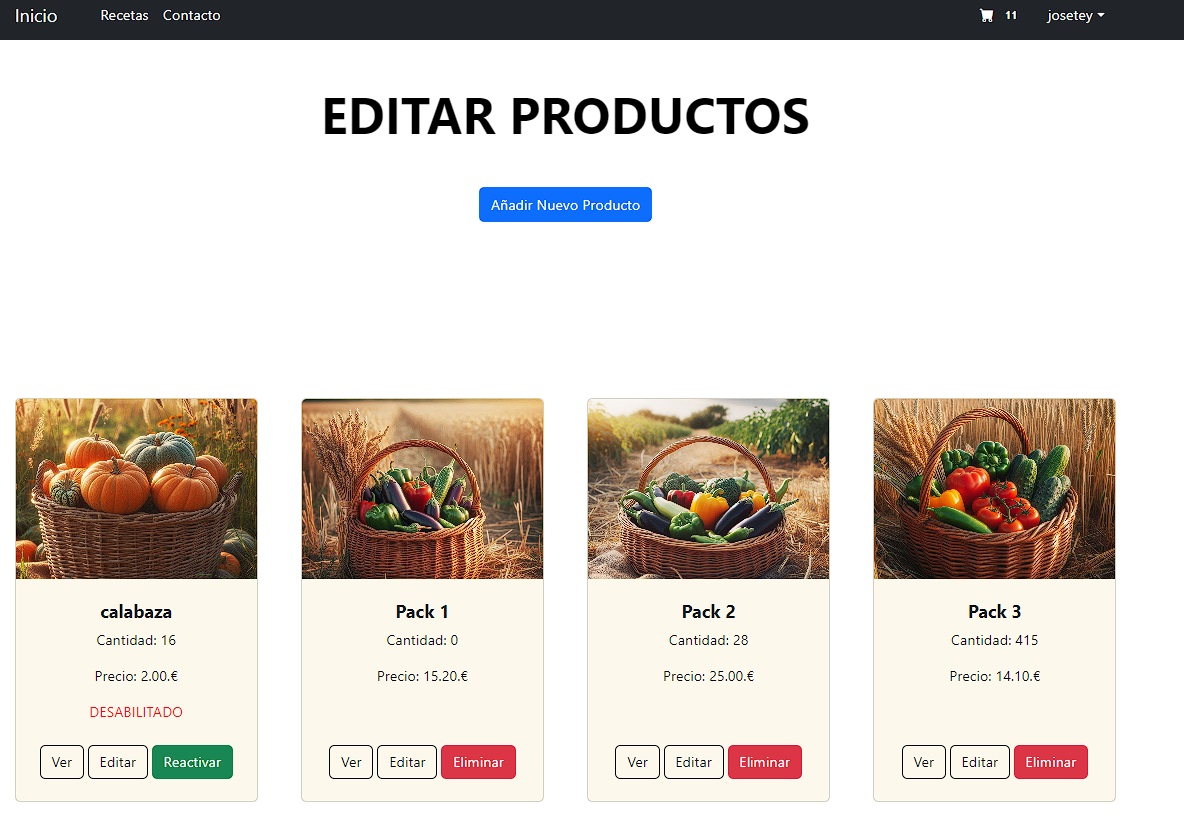The height and width of the screenshot is (830, 1184).
Task: Edit the Pack 2 product
Action: coord(693,762)
